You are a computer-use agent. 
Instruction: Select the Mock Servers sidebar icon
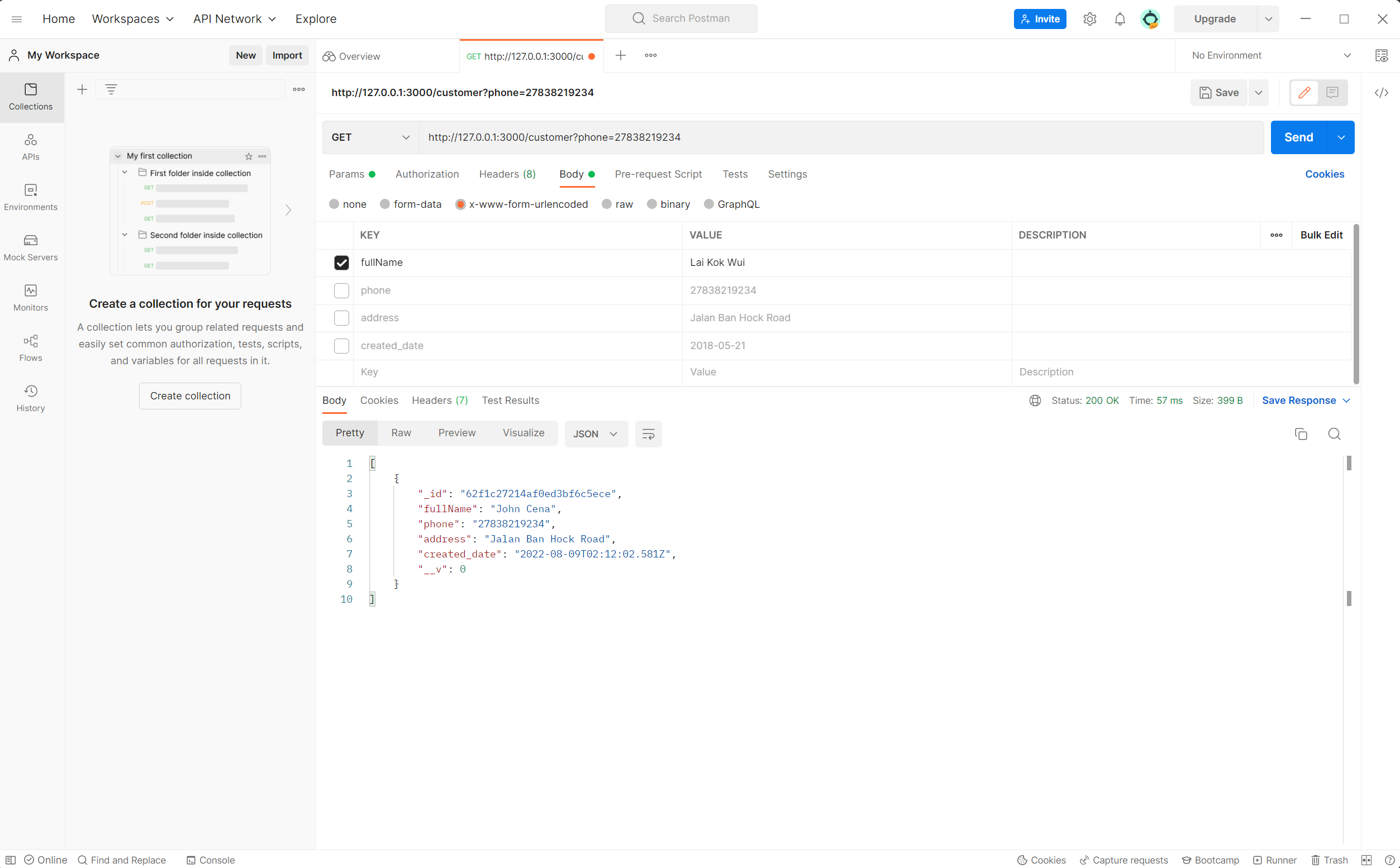(30, 247)
